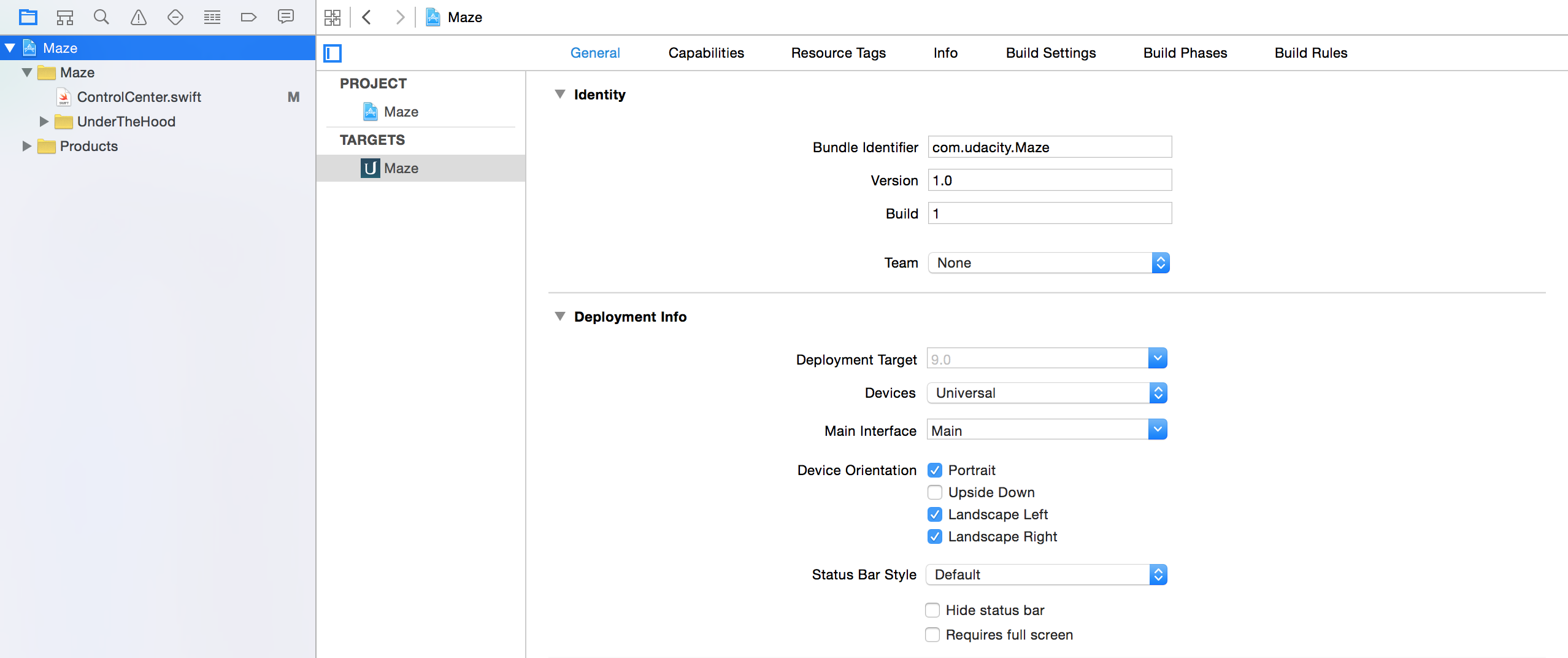The width and height of the screenshot is (1568, 658).
Task: Select ControlCenter.swift in the file navigator
Action: (139, 97)
